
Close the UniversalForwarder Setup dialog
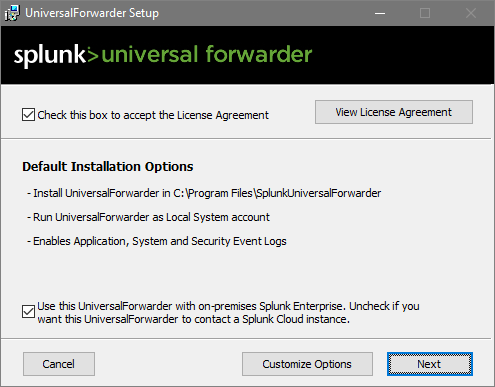coord(471,13)
